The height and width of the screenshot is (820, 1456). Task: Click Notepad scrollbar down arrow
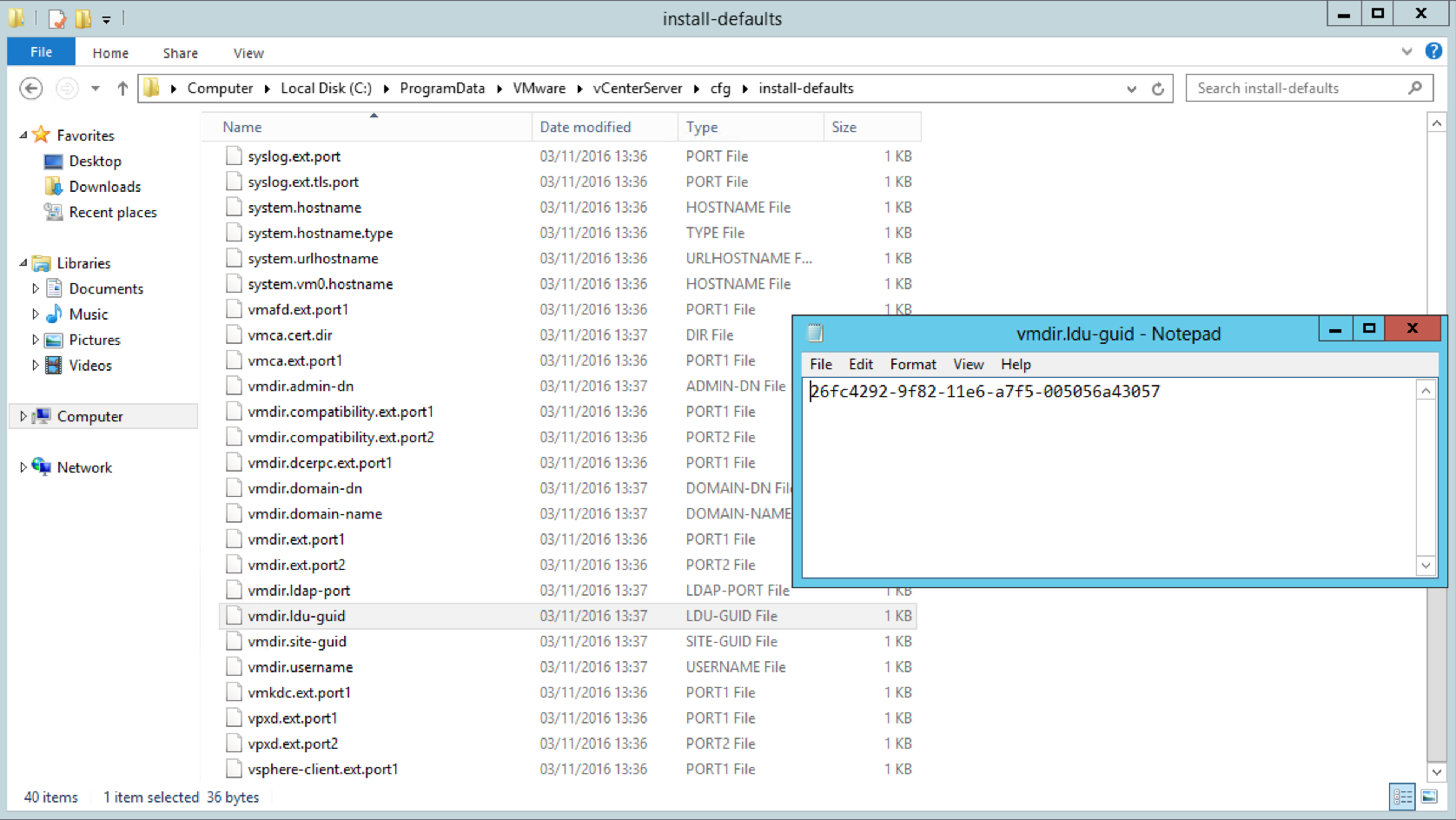pyautogui.click(x=1426, y=565)
